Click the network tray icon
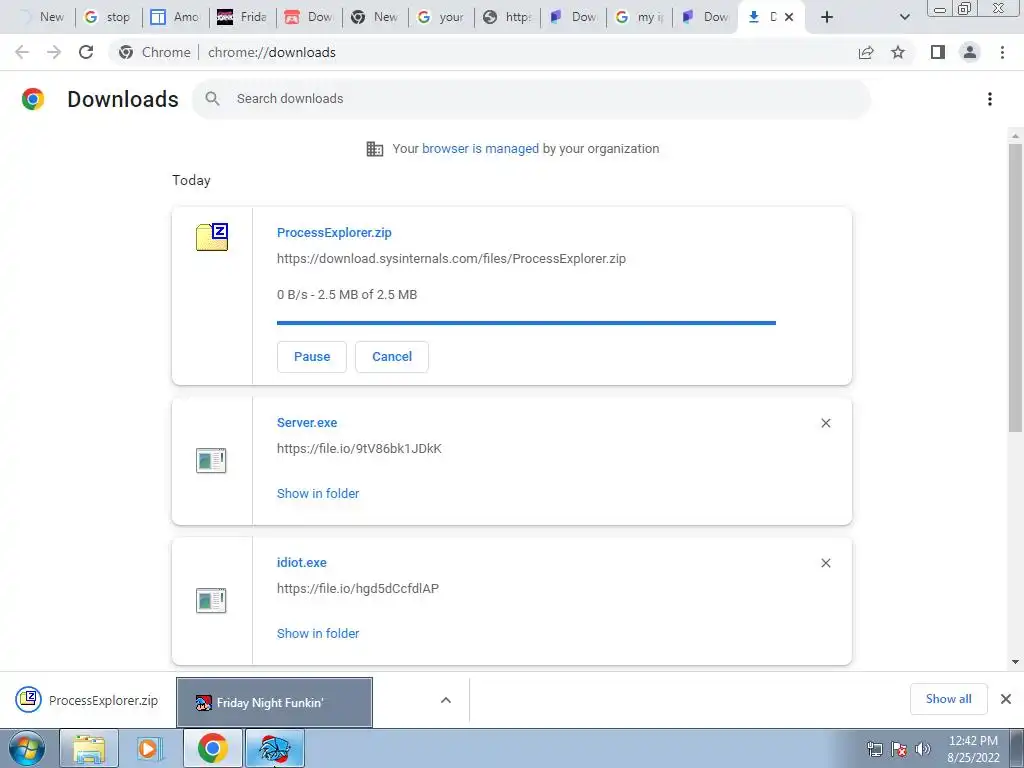Screen dimensions: 1024x768 tap(874, 749)
